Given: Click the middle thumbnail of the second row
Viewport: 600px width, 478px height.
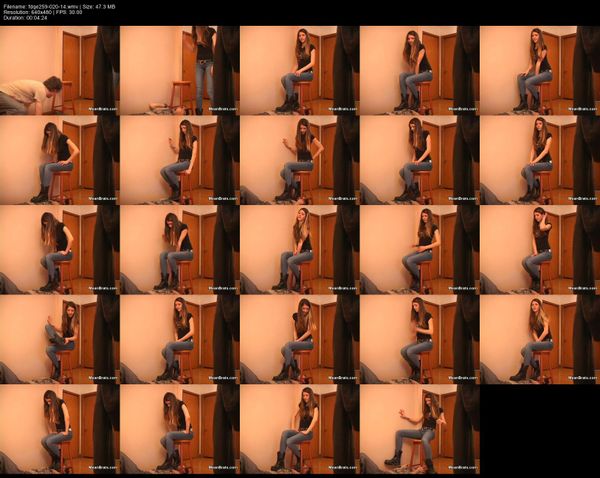Looking at the screenshot, I should [x=299, y=160].
